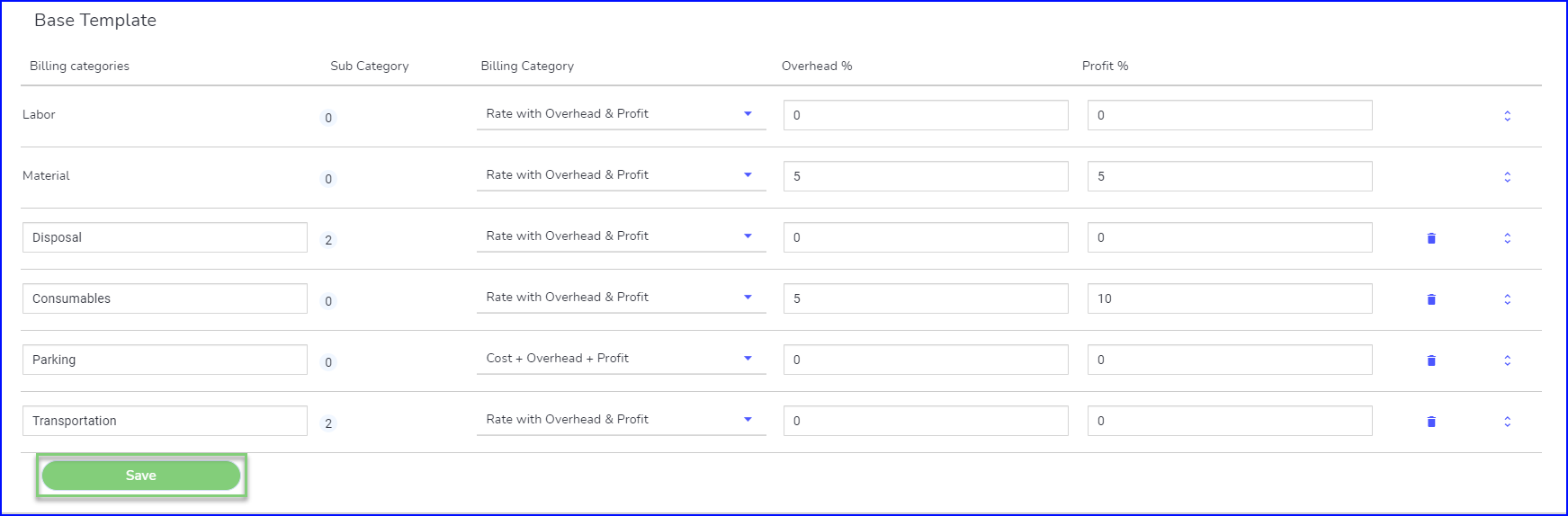This screenshot has width=1568, height=516.
Task: Edit the Parking category name field
Action: [165, 360]
